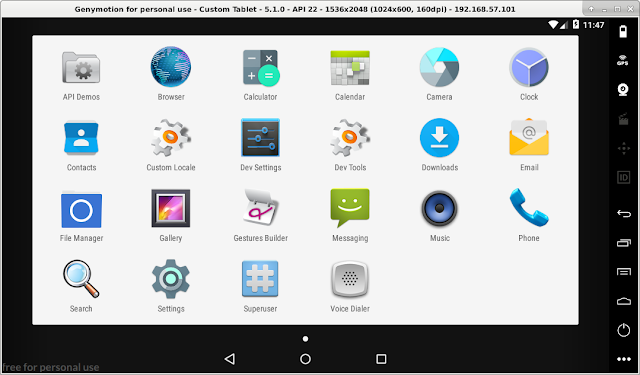Open the API Demos app
640x375 pixels.
point(81,75)
